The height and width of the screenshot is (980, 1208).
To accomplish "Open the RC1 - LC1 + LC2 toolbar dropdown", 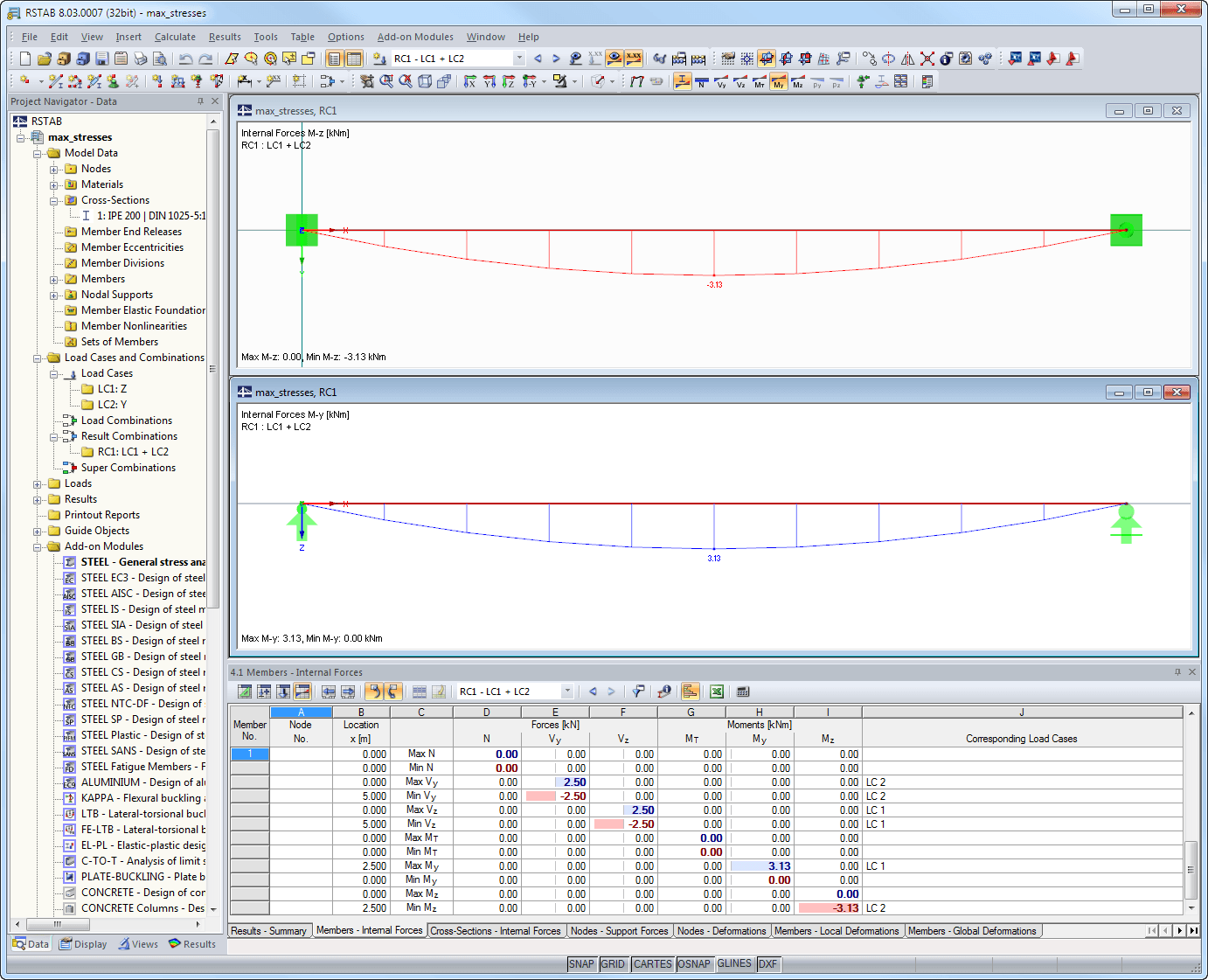I will pyautogui.click(x=518, y=59).
